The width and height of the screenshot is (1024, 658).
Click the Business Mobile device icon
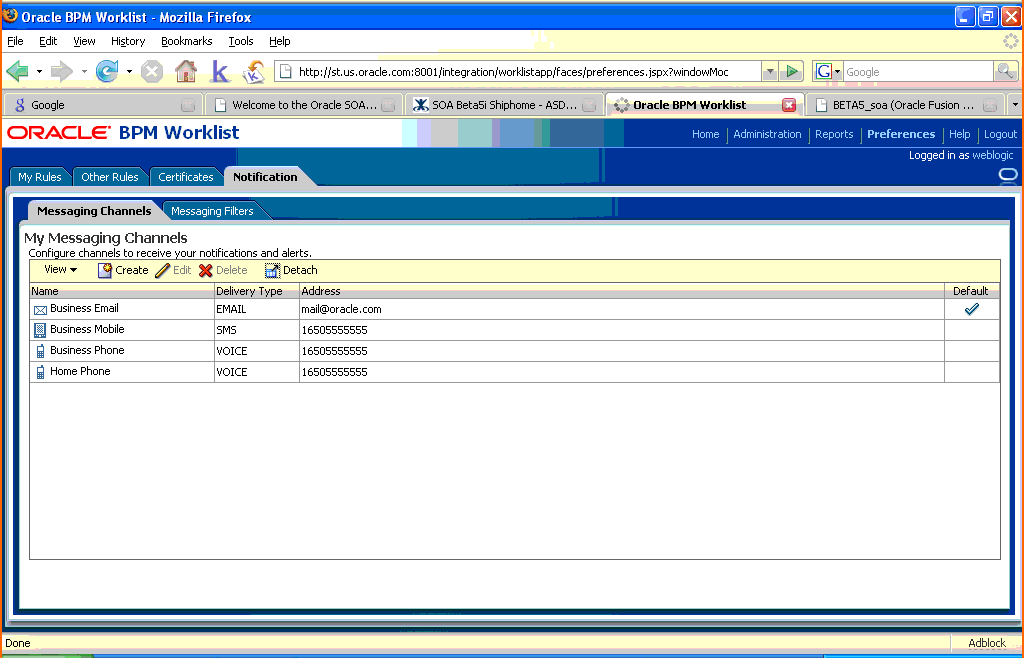click(40, 330)
